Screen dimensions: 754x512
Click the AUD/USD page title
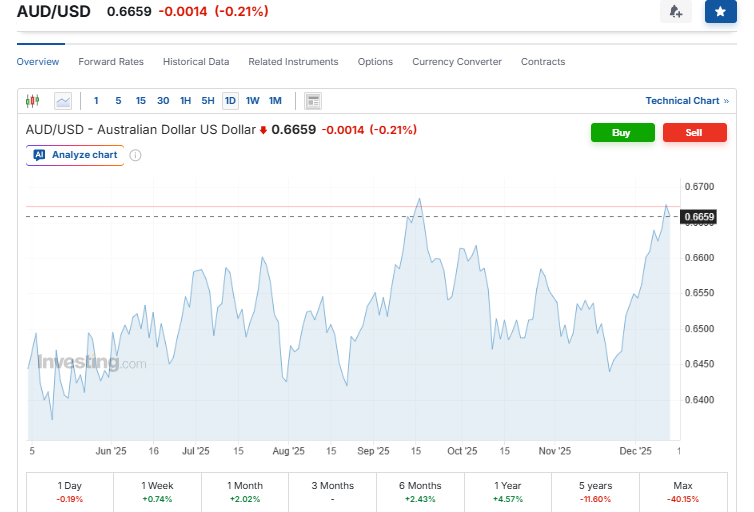(x=53, y=11)
